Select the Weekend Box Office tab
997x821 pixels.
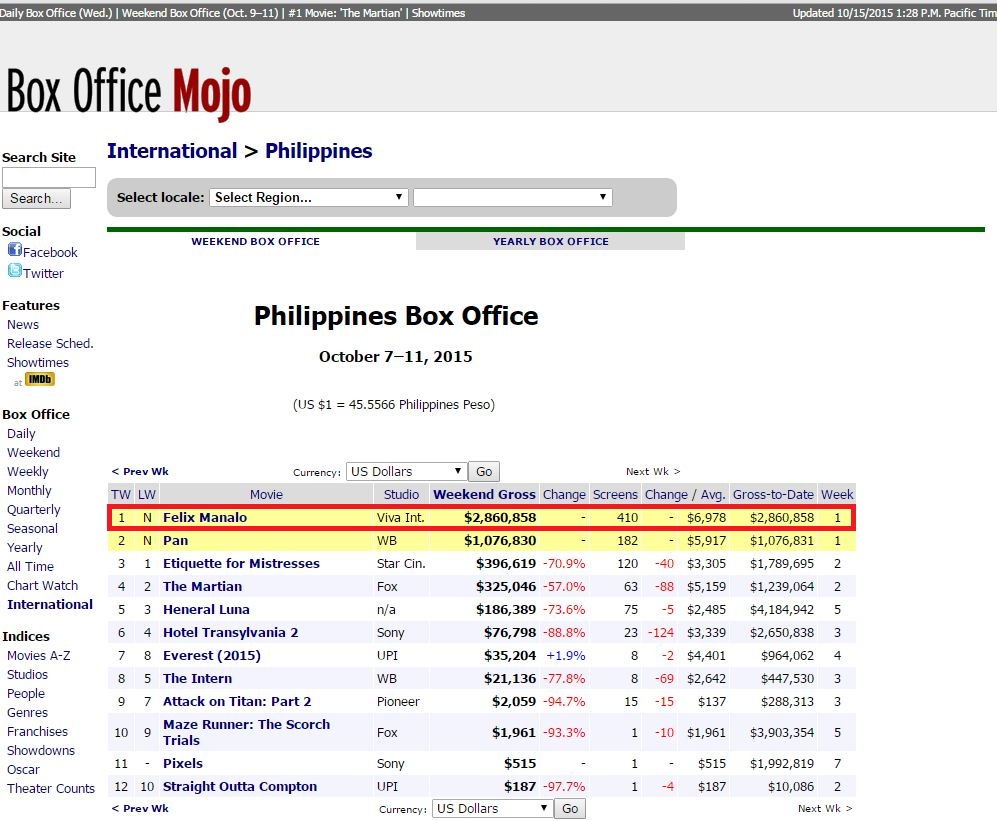[255, 241]
